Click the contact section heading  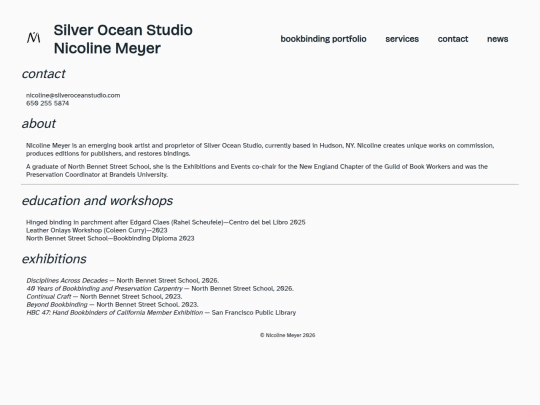tap(43, 74)
